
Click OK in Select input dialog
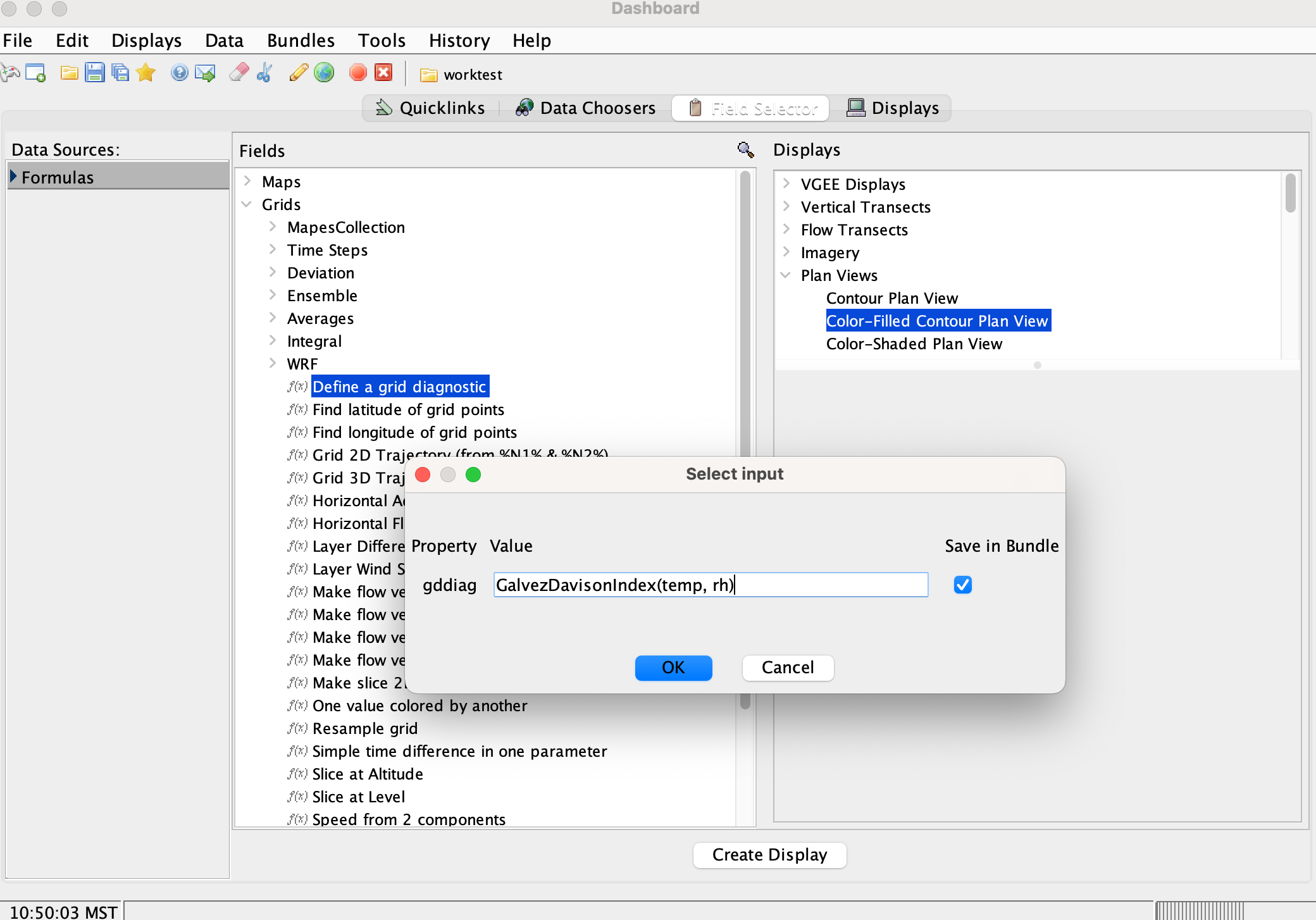(673, 668)
